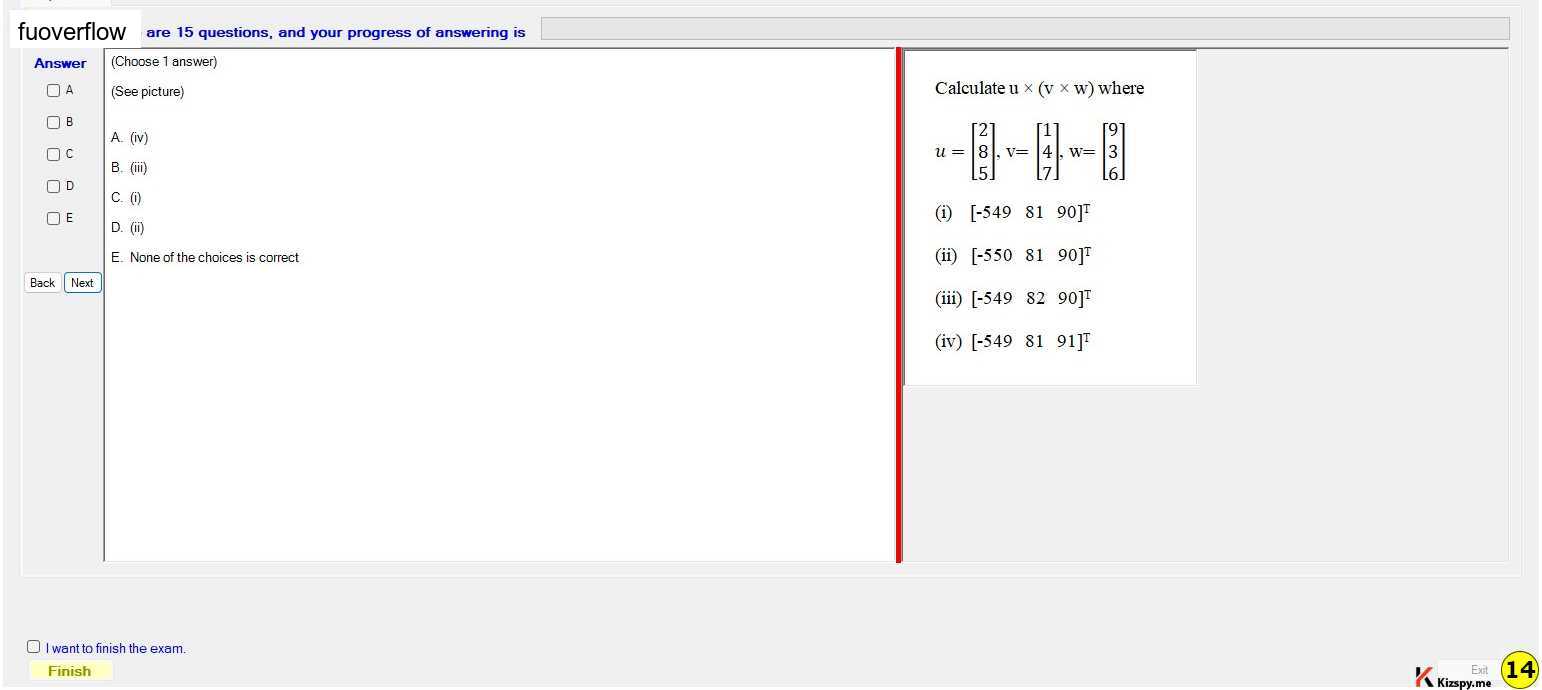Click option (iv) [-549 81 91] in picture
Image resolution: width=1542 pixels, height=690 pixels.
[1013, 341]
